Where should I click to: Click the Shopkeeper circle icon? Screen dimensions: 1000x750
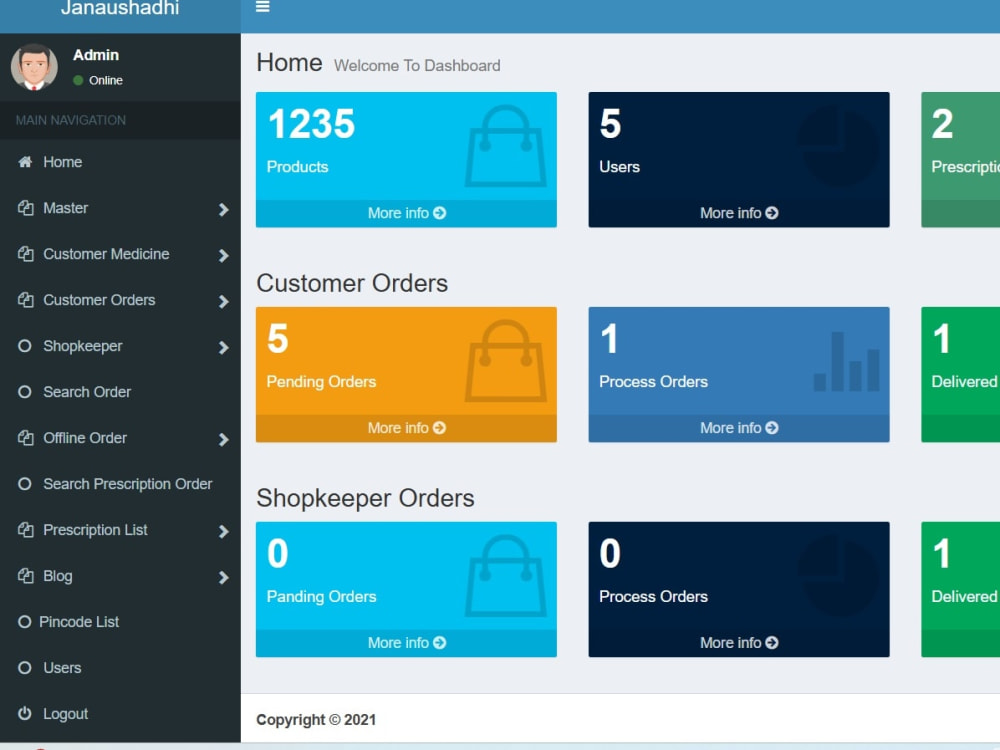point(24,346)
